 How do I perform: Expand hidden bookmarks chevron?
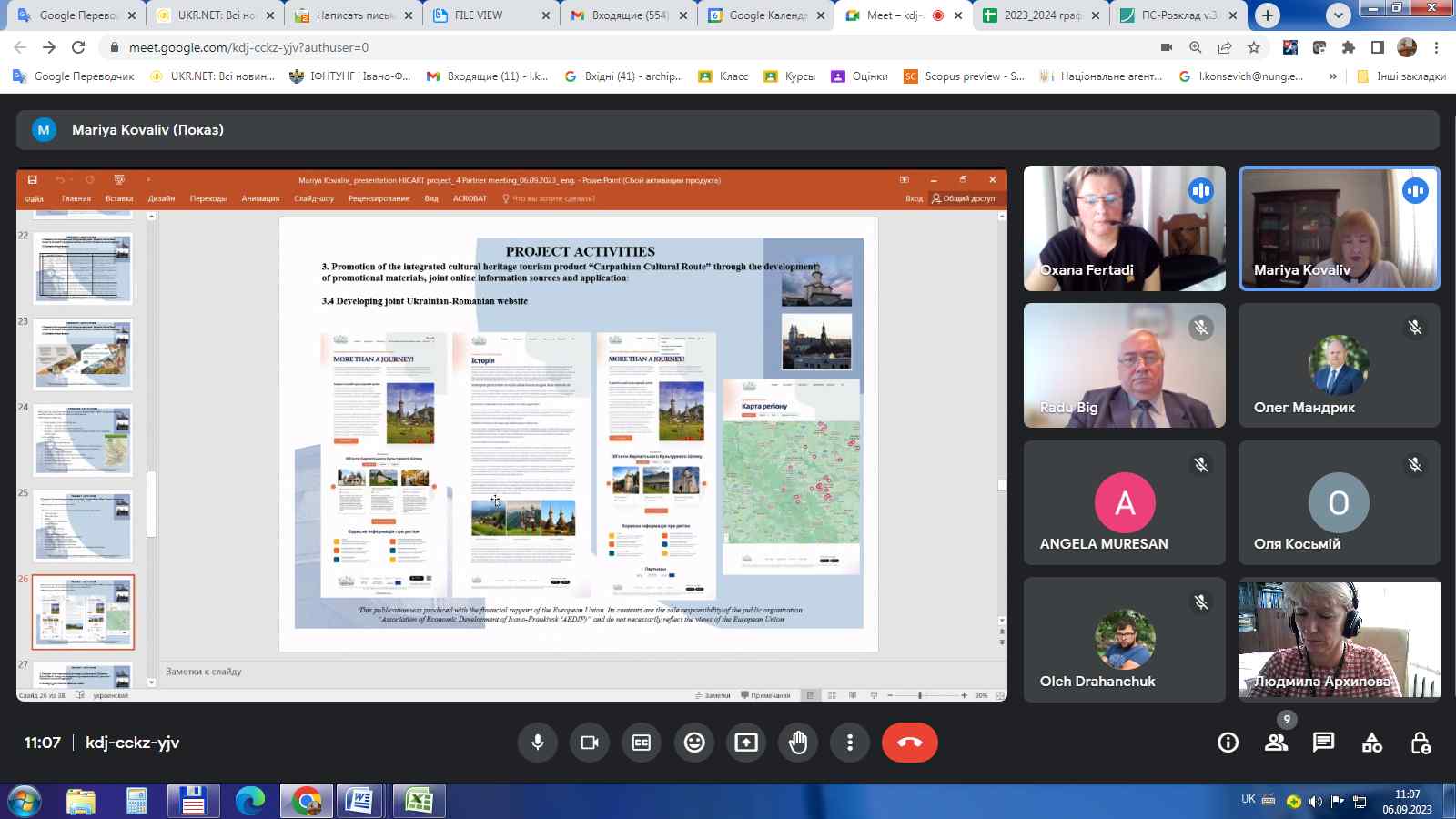pyautogui.click(x=1332, y=76)
